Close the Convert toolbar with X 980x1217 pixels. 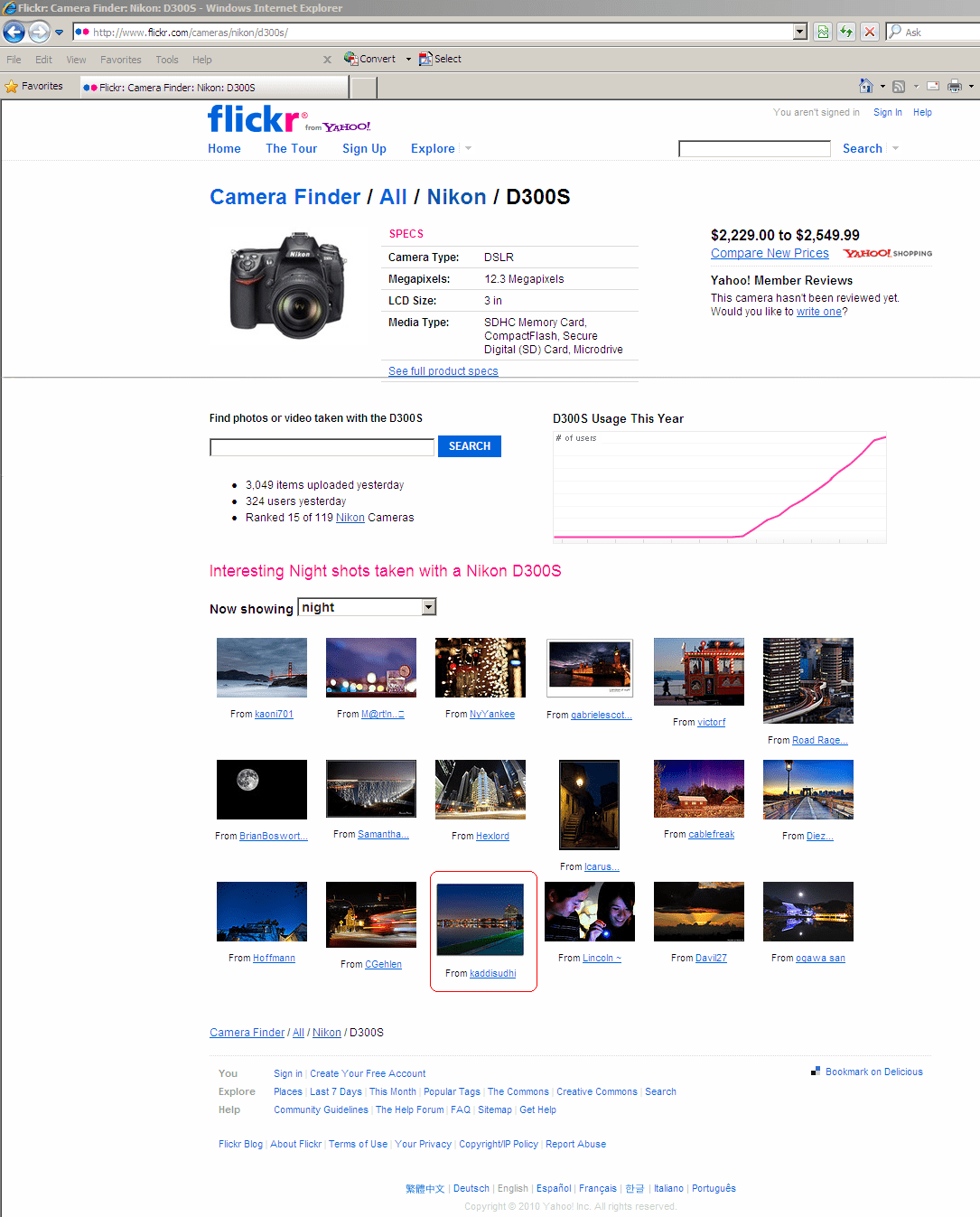click(x=327, y=60)
